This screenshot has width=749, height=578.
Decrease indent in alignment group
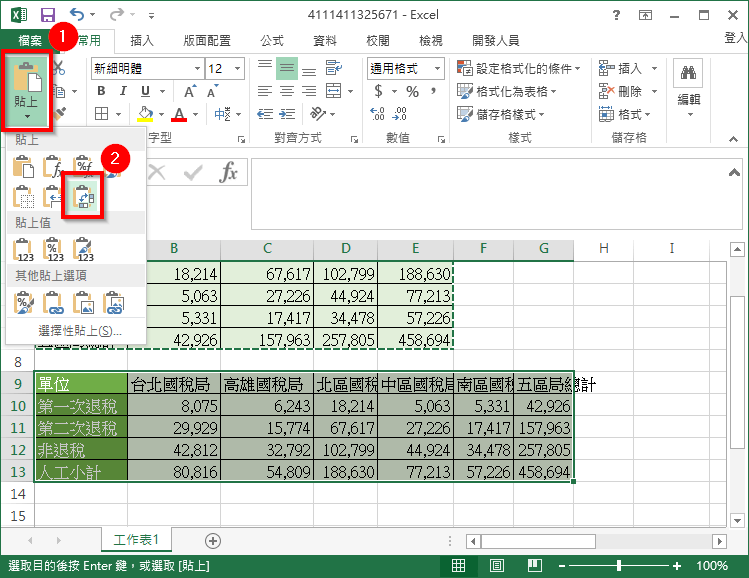265,114
